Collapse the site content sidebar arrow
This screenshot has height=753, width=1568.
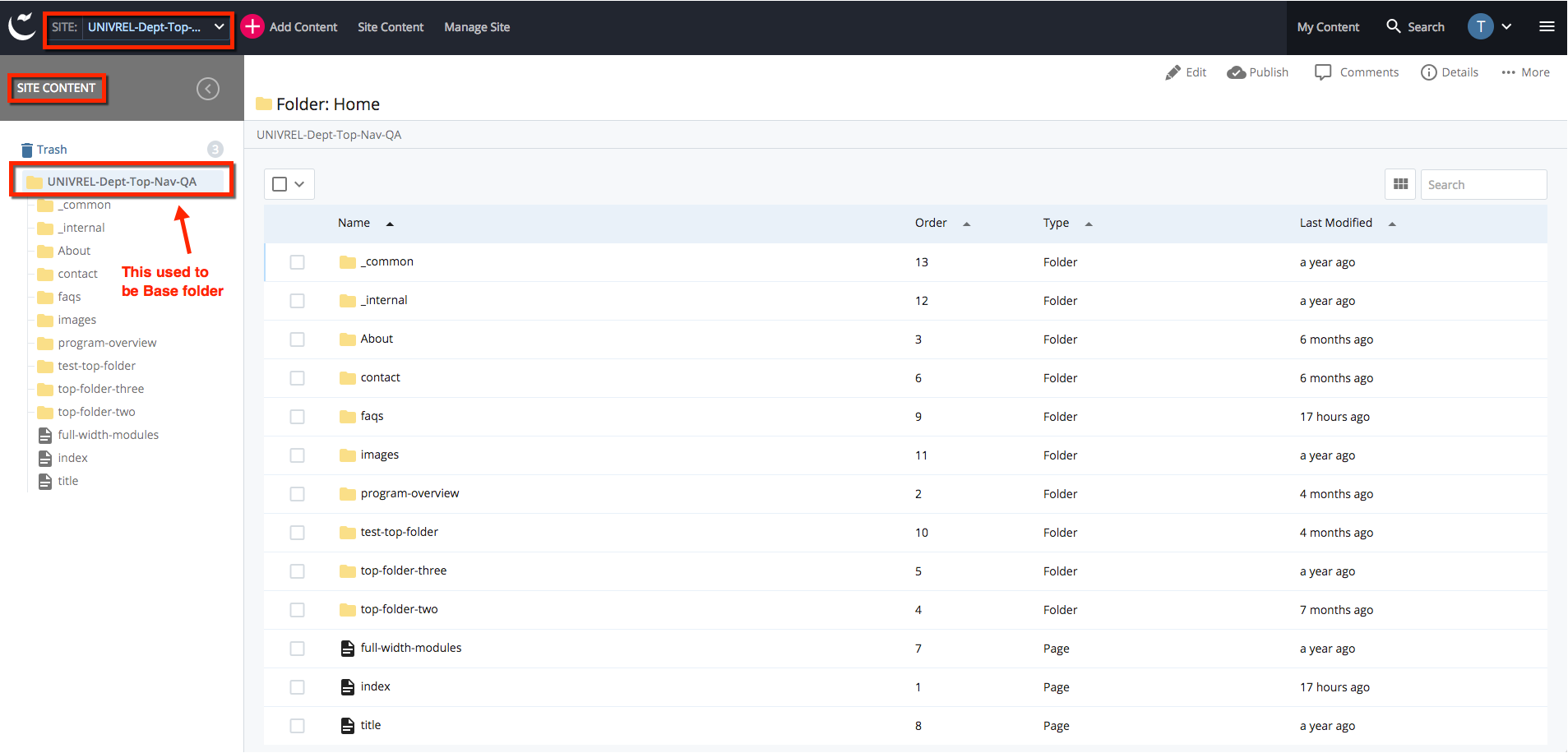click(x=208, y=89)
